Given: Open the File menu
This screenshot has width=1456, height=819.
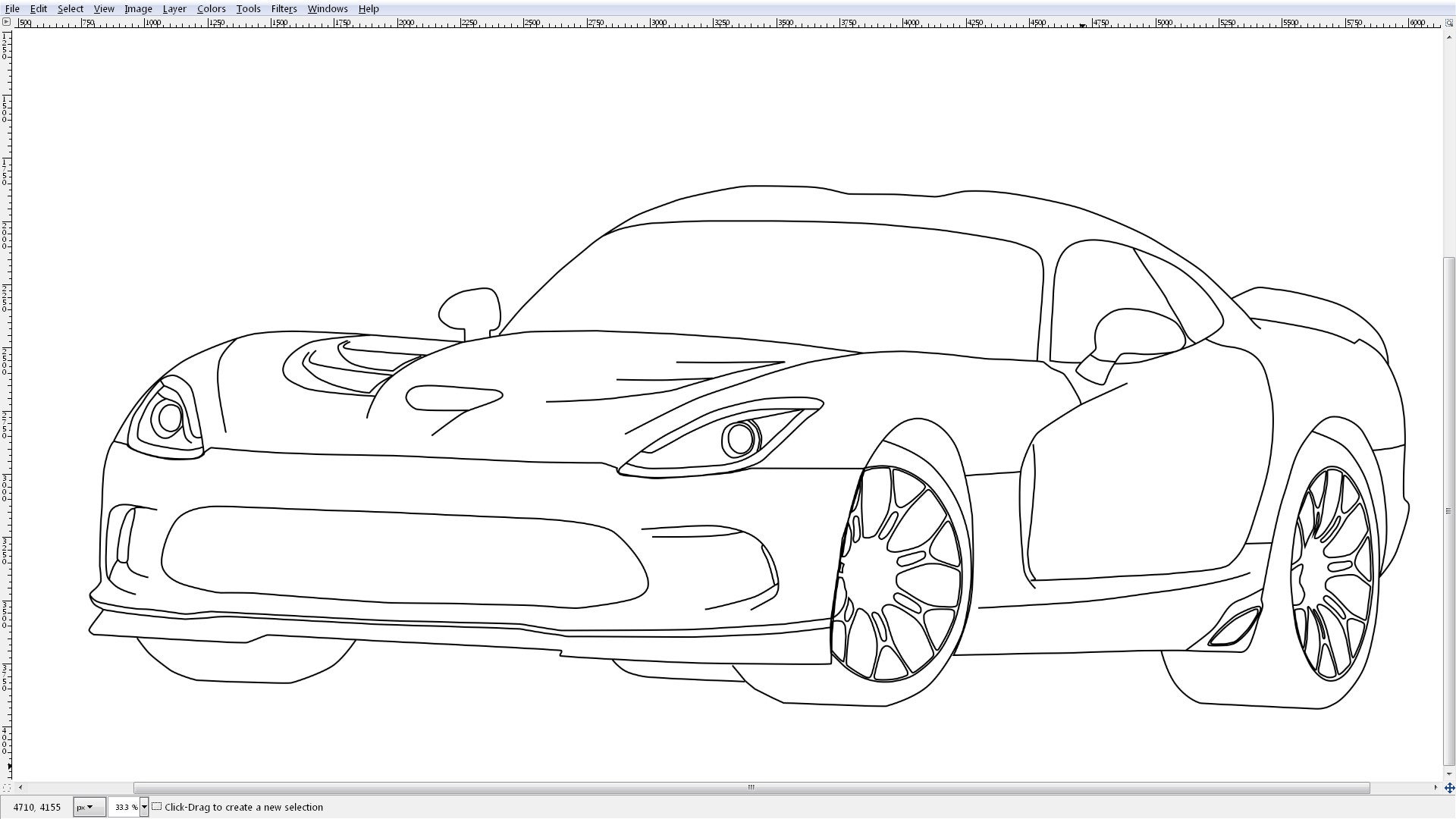Looking at the screenshot, I should coord(12,8).
